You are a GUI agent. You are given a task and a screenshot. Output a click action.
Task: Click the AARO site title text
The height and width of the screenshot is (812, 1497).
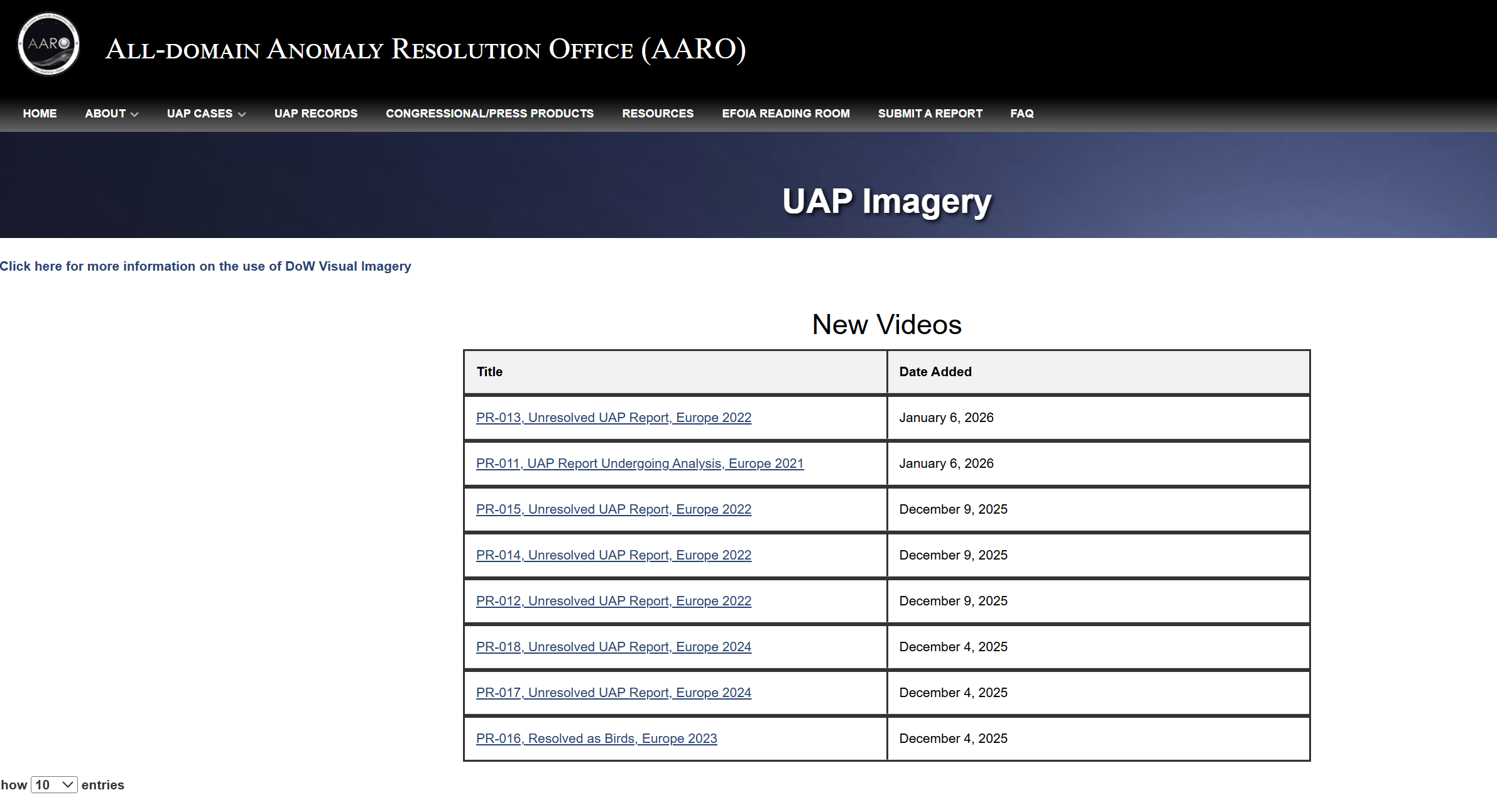(x=426, y=49)
